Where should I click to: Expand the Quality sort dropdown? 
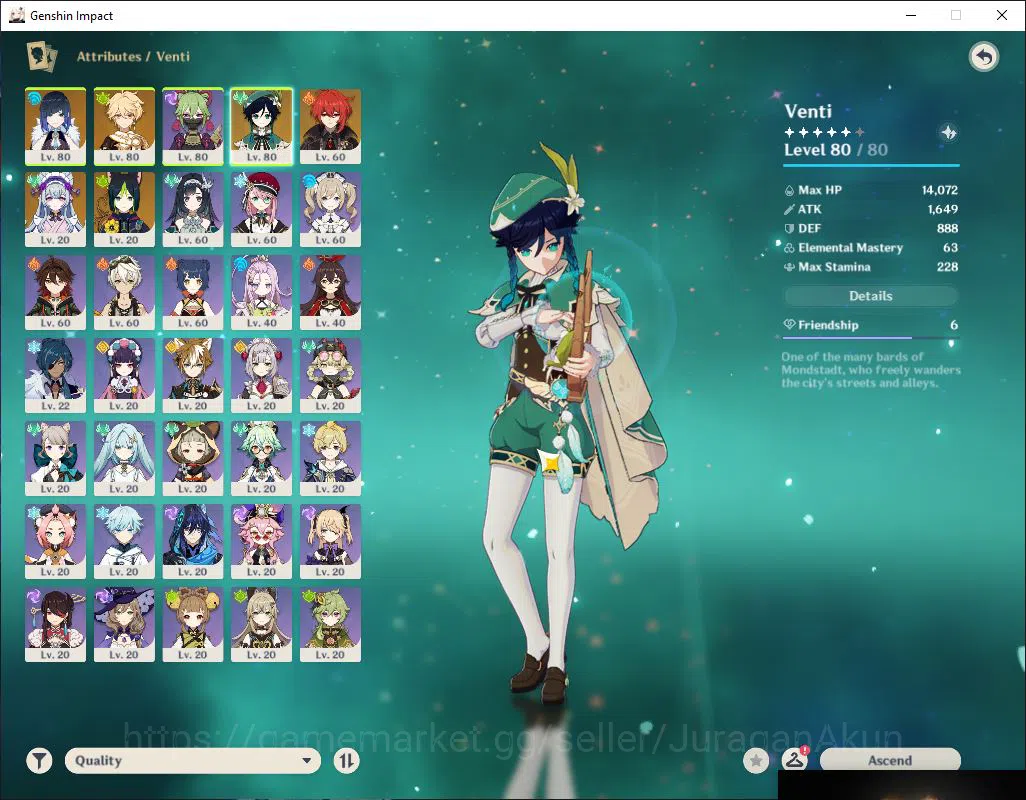pyautogui.click(x=192, y=761)
